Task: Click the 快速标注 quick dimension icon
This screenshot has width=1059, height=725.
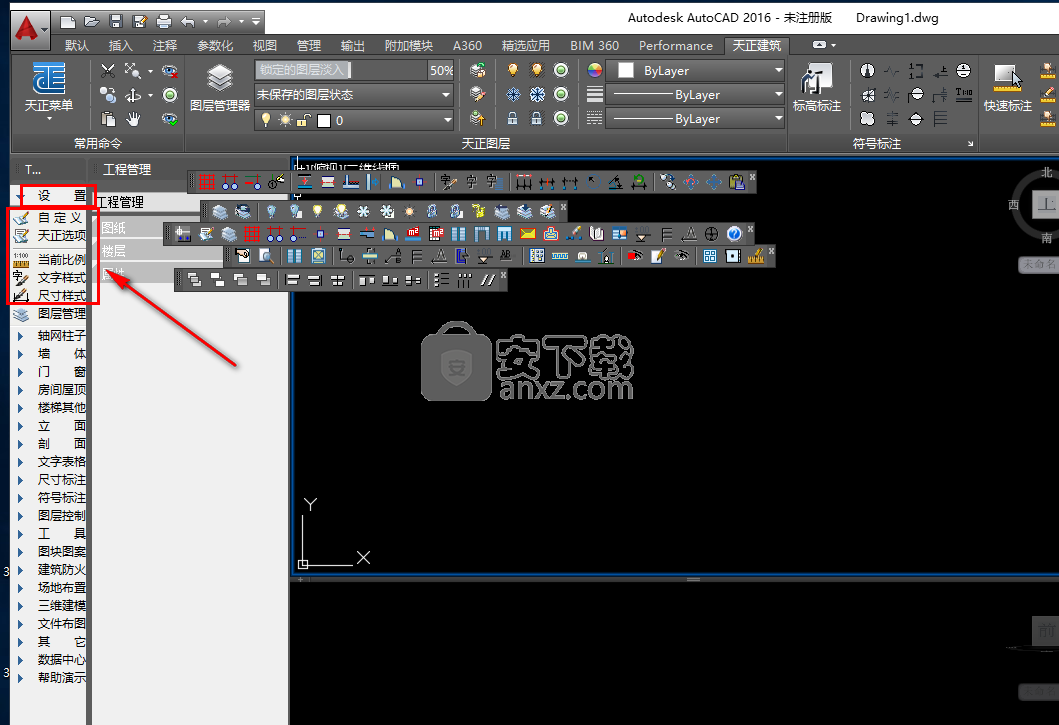Action: tap(1007, 87)
